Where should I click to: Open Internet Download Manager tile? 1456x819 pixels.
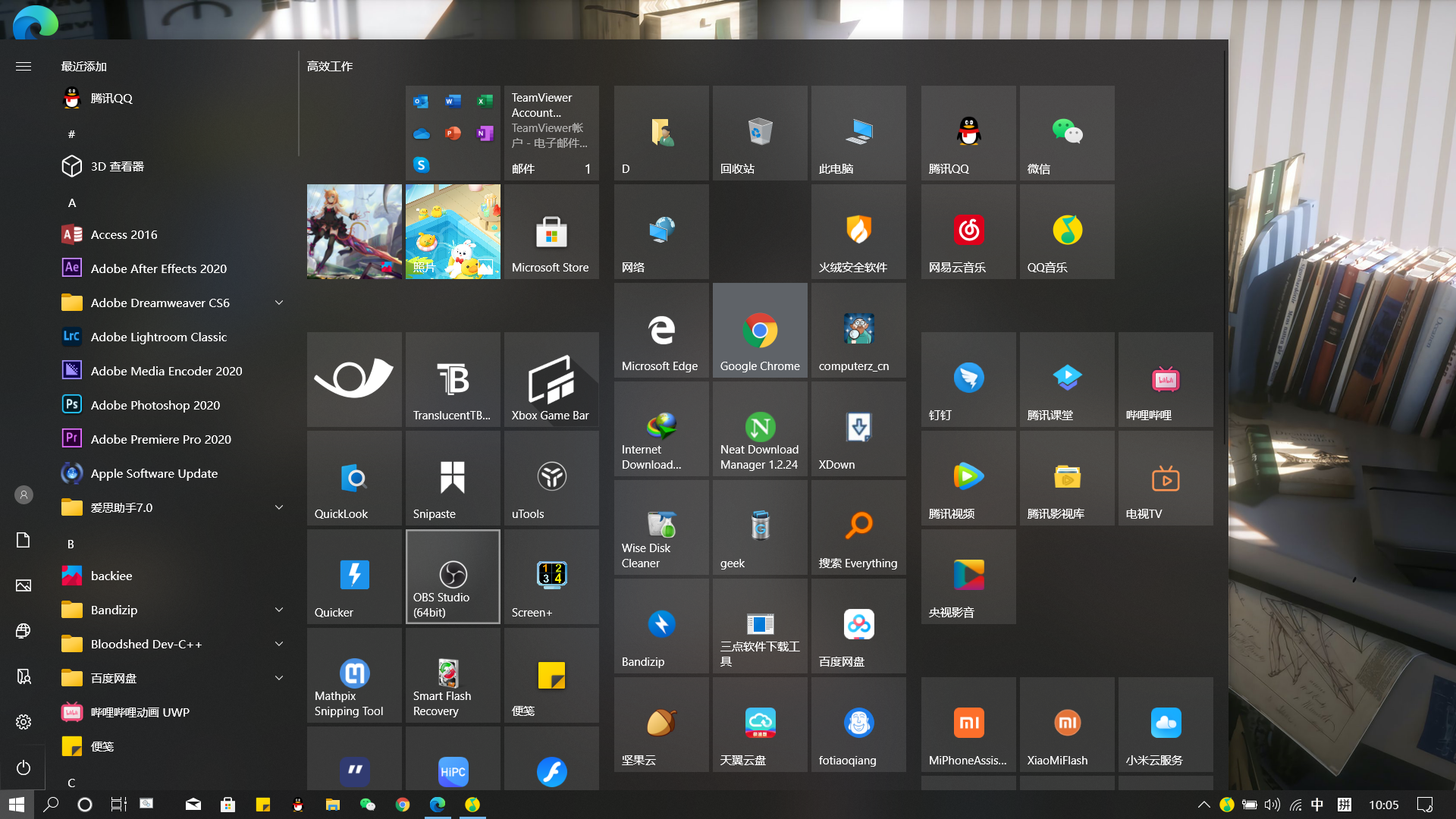(x=661, y=428)
